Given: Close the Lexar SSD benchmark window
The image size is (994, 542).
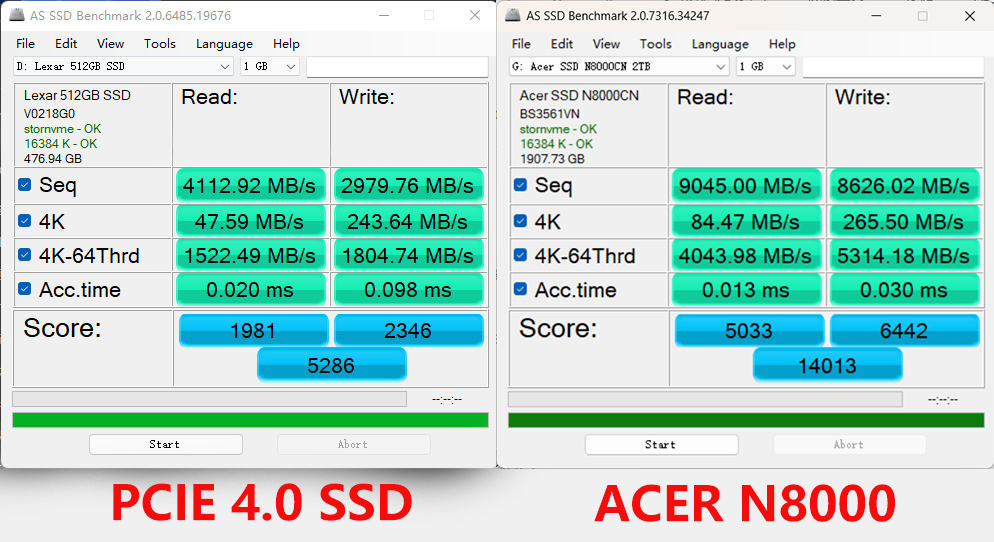Looking at the screenshot, I should click(x=475, y=15).
